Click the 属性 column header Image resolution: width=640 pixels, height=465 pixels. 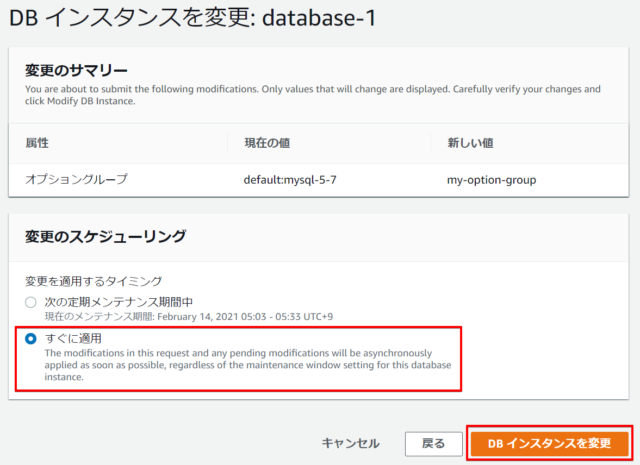37,143
